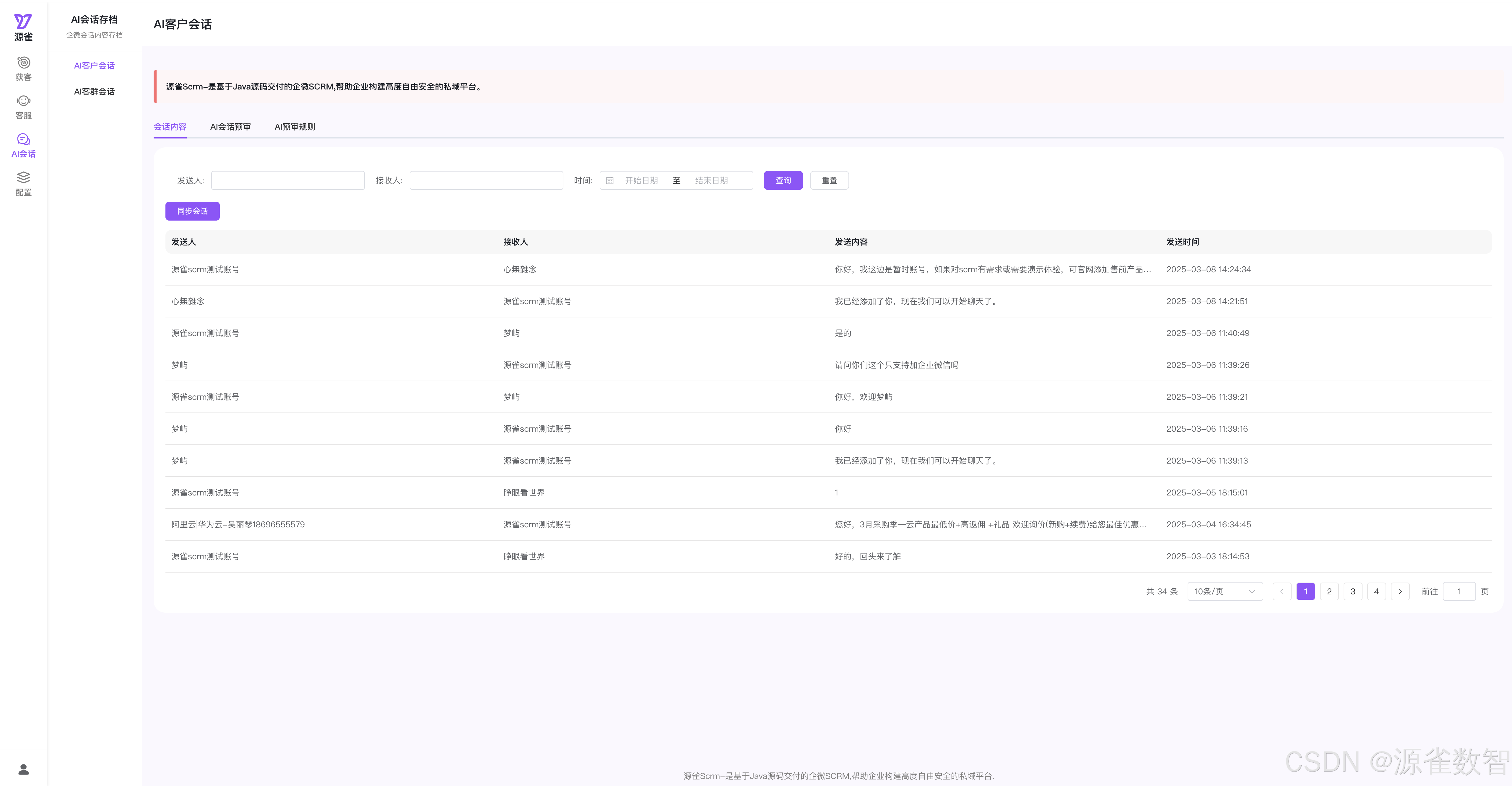Go to next page arrow
The width and height of the screenshot is (1512, 786).
point(1400,591)
